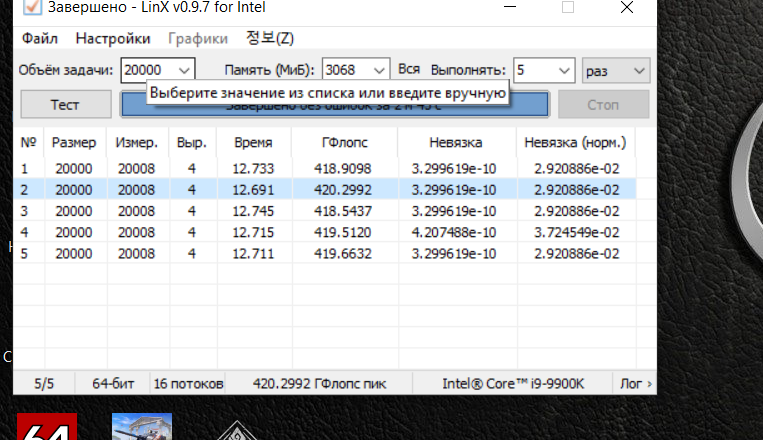The width and height of the screenshot is (763, 440).
Task: Click the ГФлопс column header
Action: (x=345, y=143)
